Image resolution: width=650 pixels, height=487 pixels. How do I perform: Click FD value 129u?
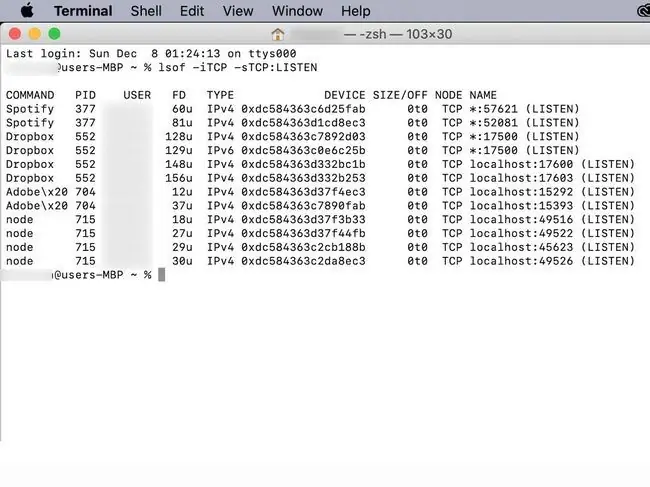coord(179,150)
